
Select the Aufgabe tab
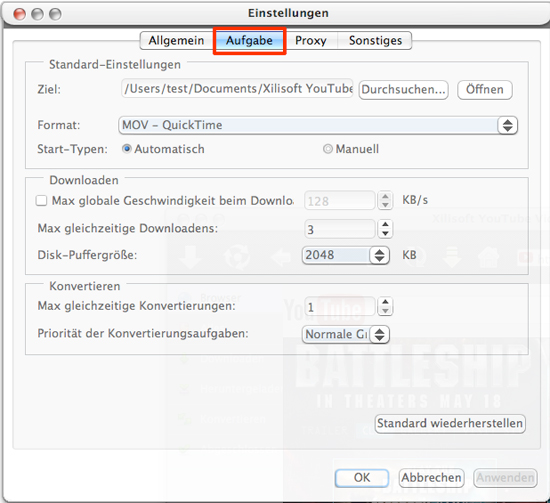pyautogui.click(x=249, y=41)
